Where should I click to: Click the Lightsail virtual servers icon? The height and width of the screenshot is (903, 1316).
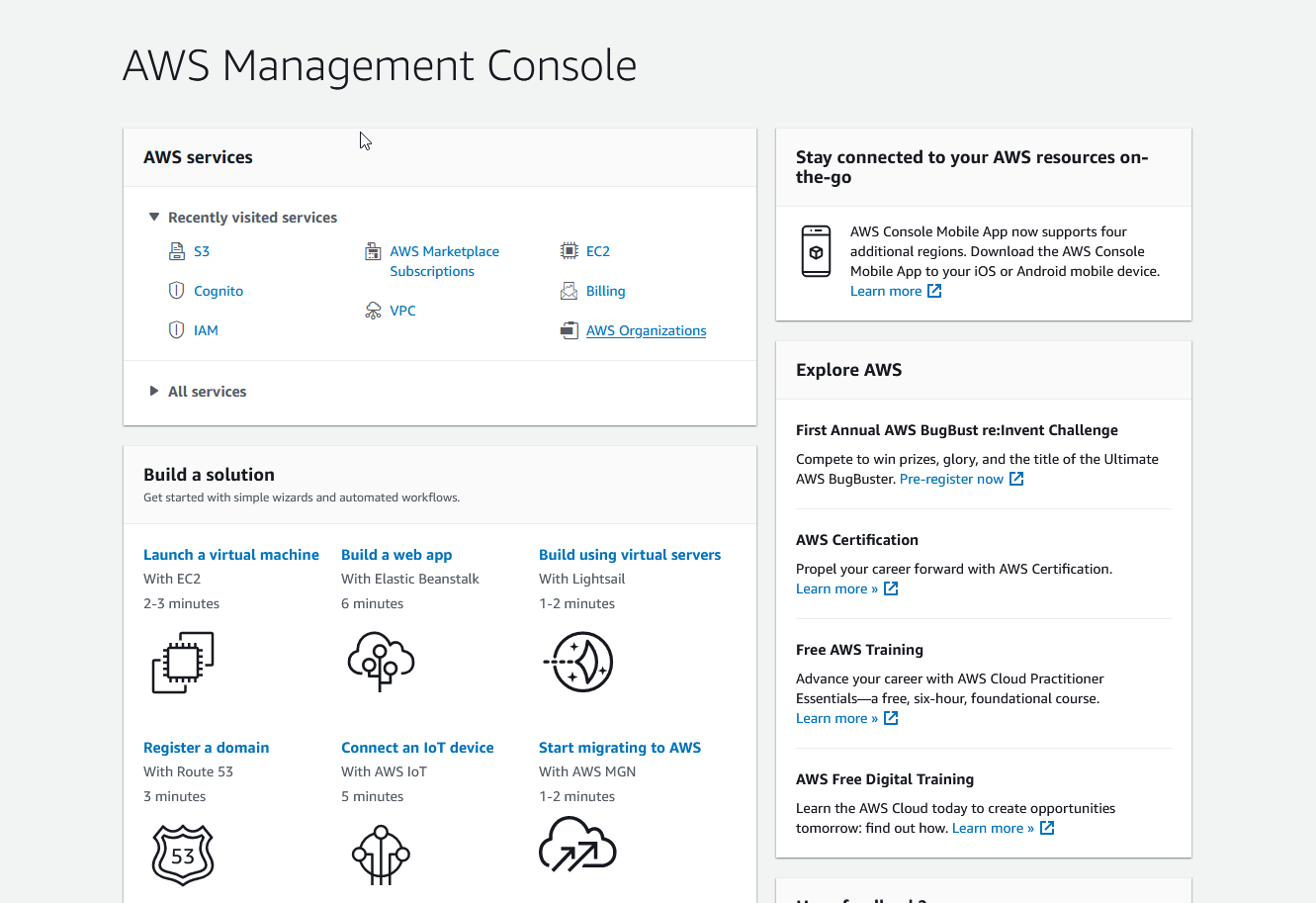point(578,662)
